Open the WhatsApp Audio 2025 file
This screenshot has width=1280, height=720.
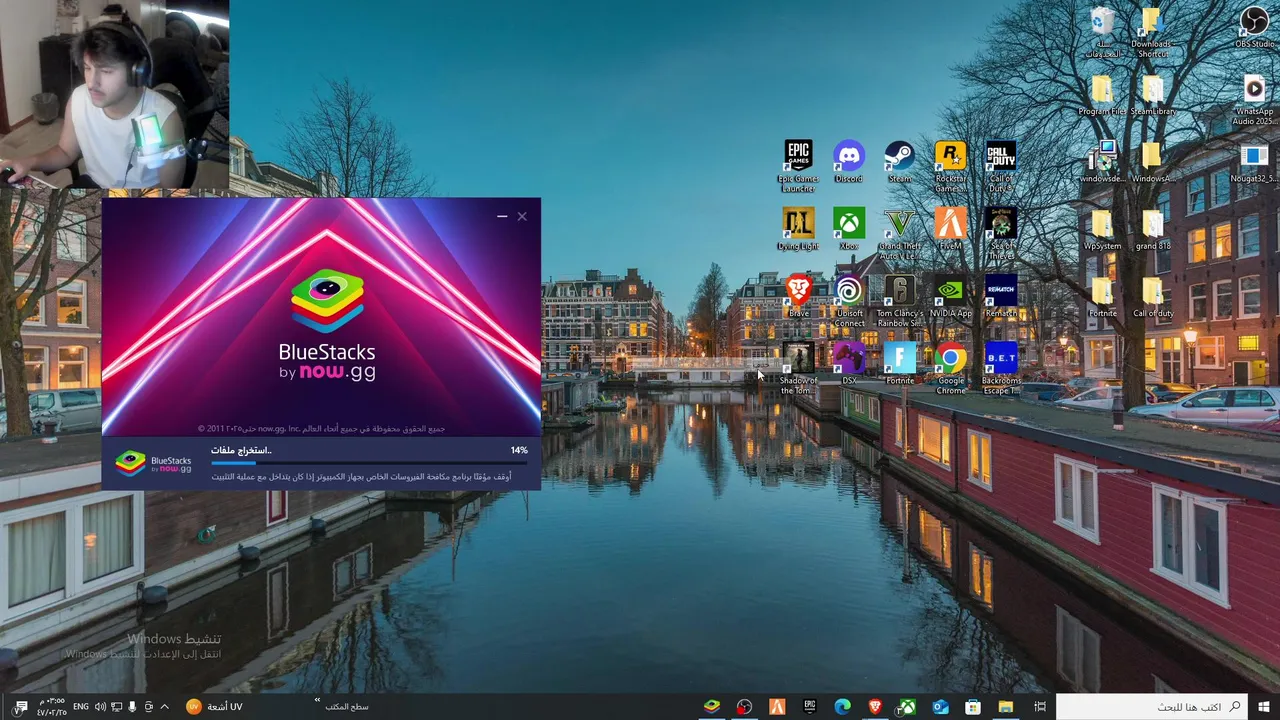click(1254, 100)
